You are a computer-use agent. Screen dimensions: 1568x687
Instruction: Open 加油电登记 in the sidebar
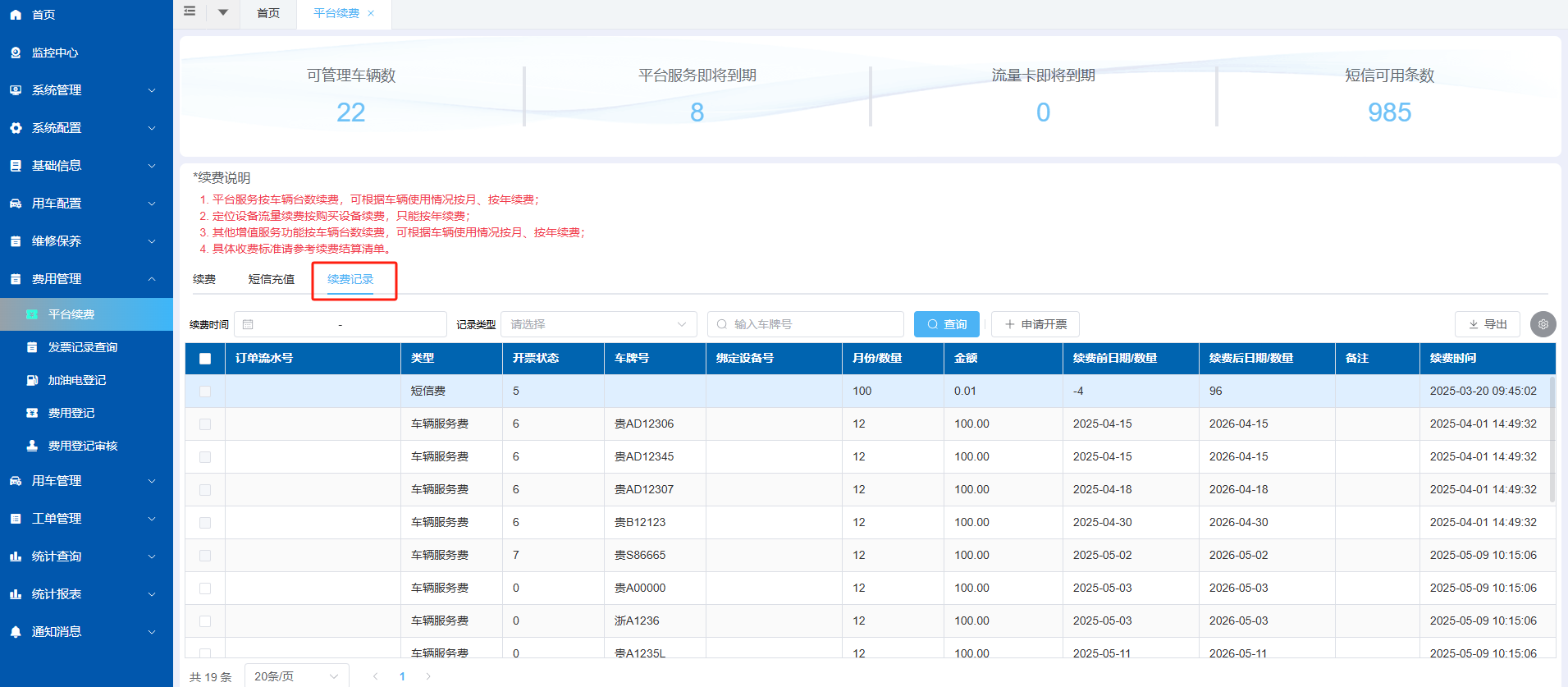[76, 380]
